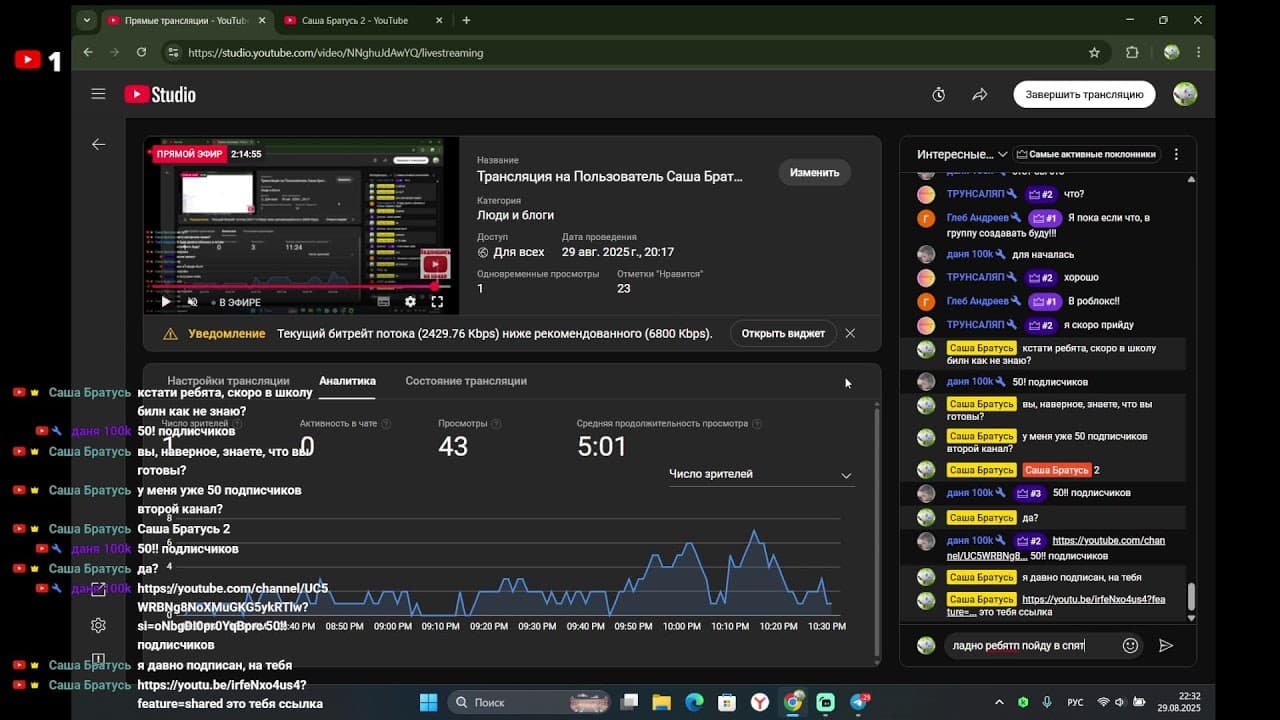Open the Chrome profile avatar
Viewport: 1280px width, 720px height.
click(x=1171, y=52)
